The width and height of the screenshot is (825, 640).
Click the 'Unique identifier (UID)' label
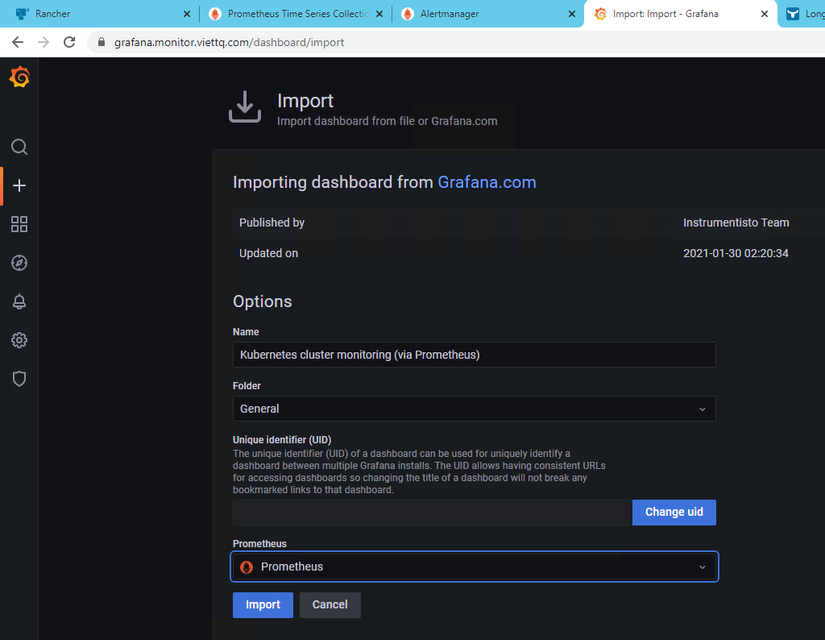[x=282, y=439]
